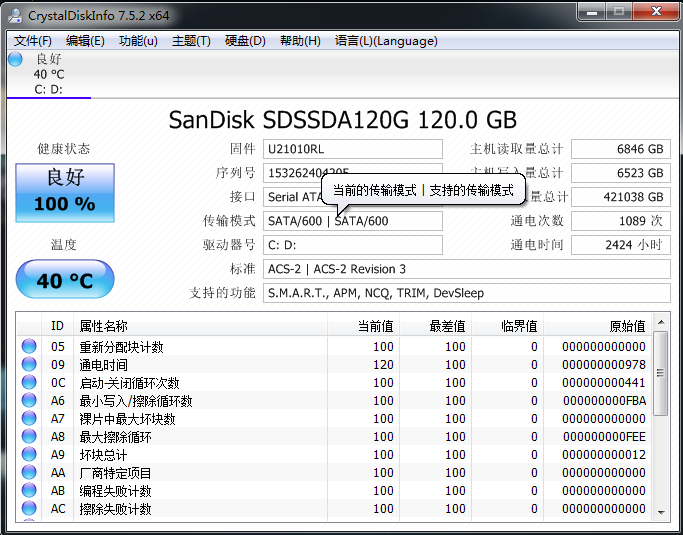Click the status orb for attribute AA

click(x=29, y=472)
